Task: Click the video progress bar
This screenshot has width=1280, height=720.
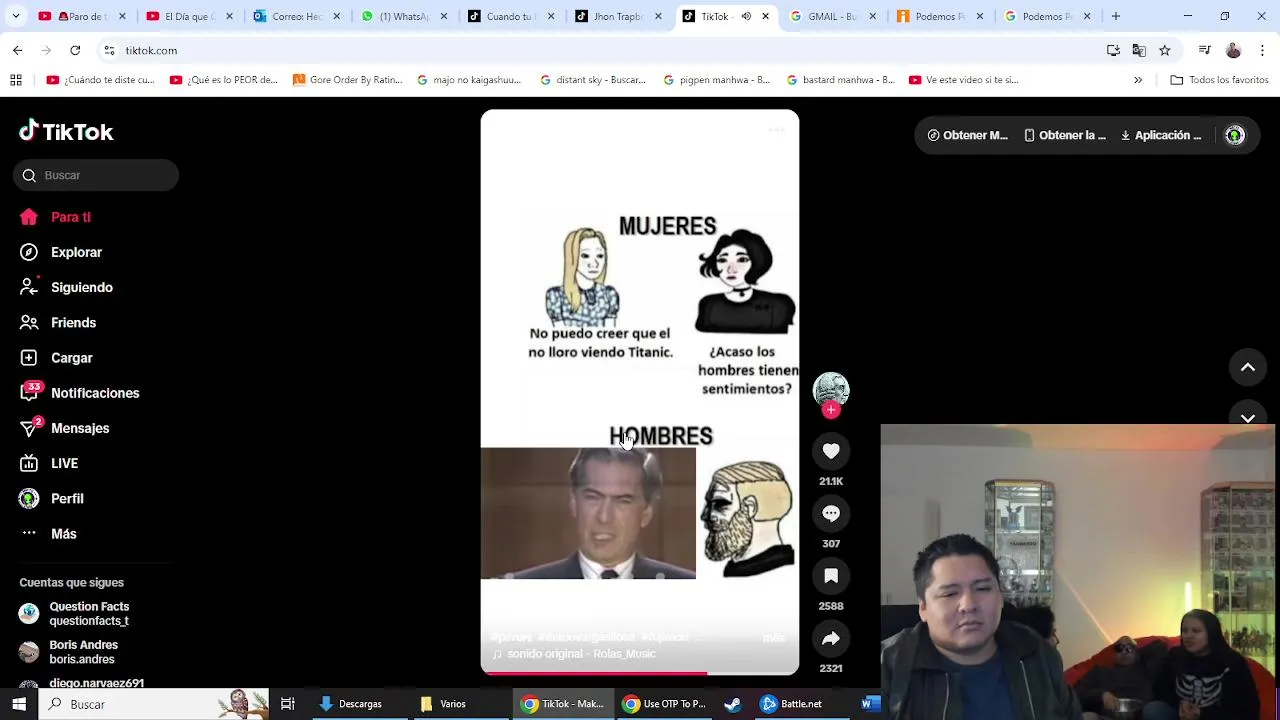Action: pos(640,673)
